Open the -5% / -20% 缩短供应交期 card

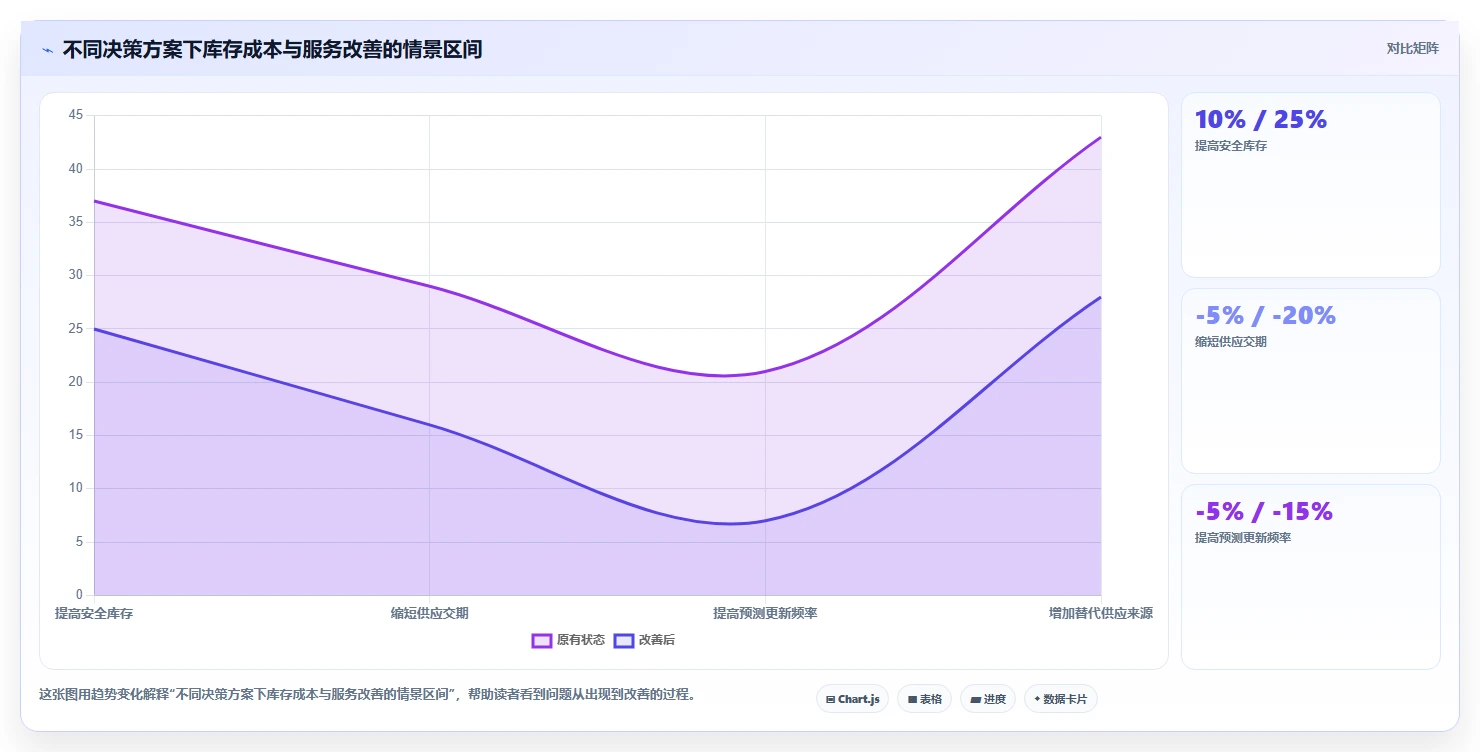click(x=1310, y=381)
